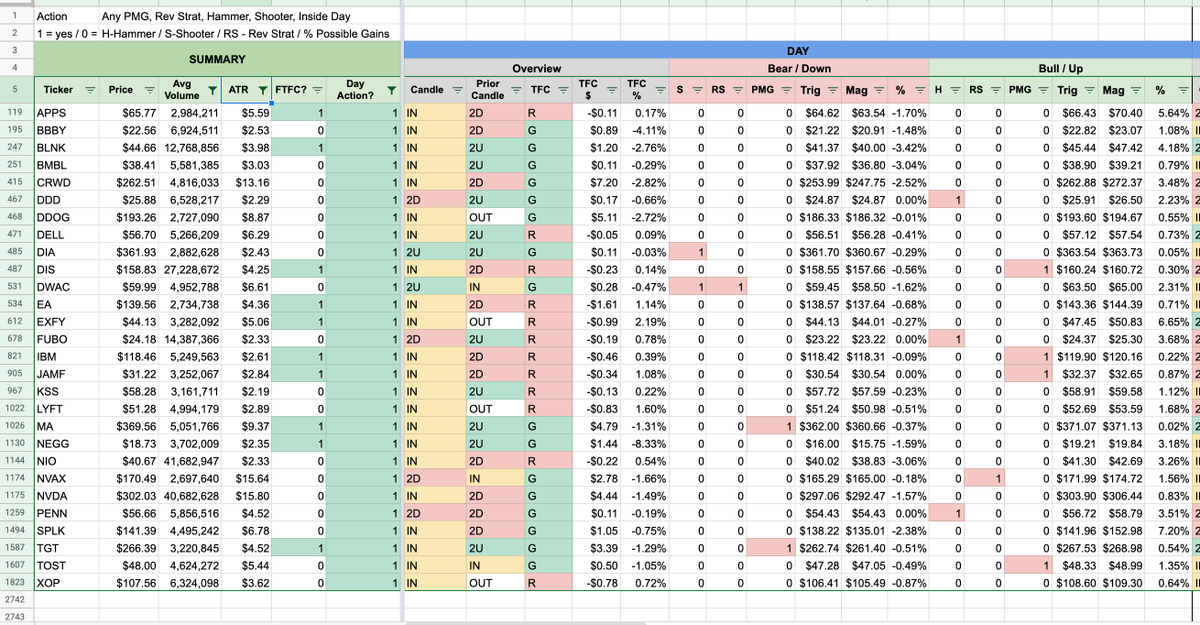
Task: Open Bull / Up RS column filter
Action: click(996, 90)
